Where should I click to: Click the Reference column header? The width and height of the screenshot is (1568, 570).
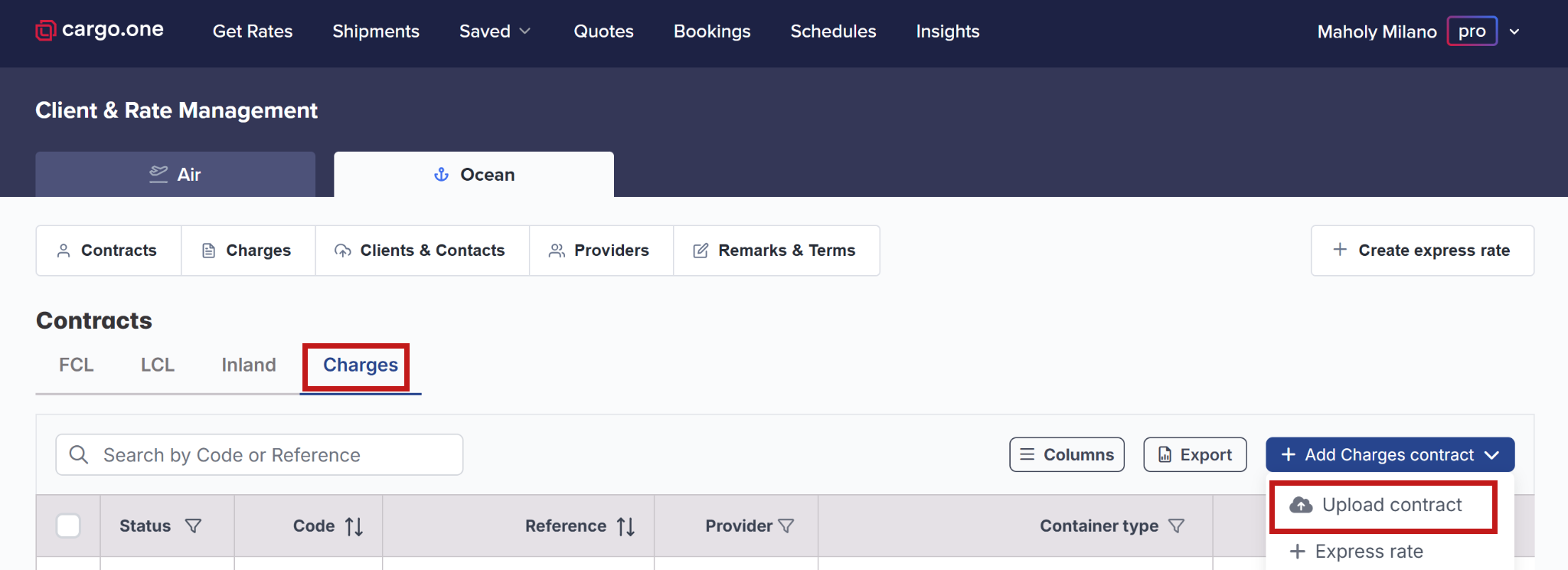[x=566, y=526]
